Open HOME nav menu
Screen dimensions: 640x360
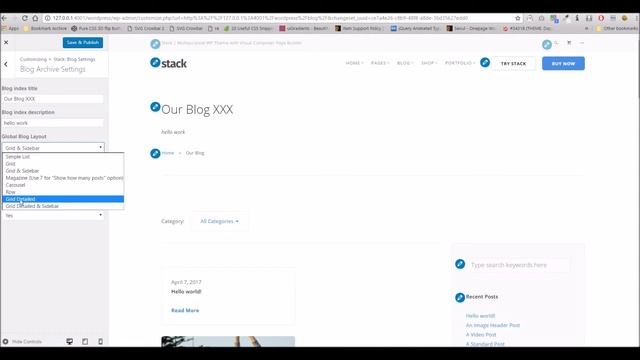[354, 63]
